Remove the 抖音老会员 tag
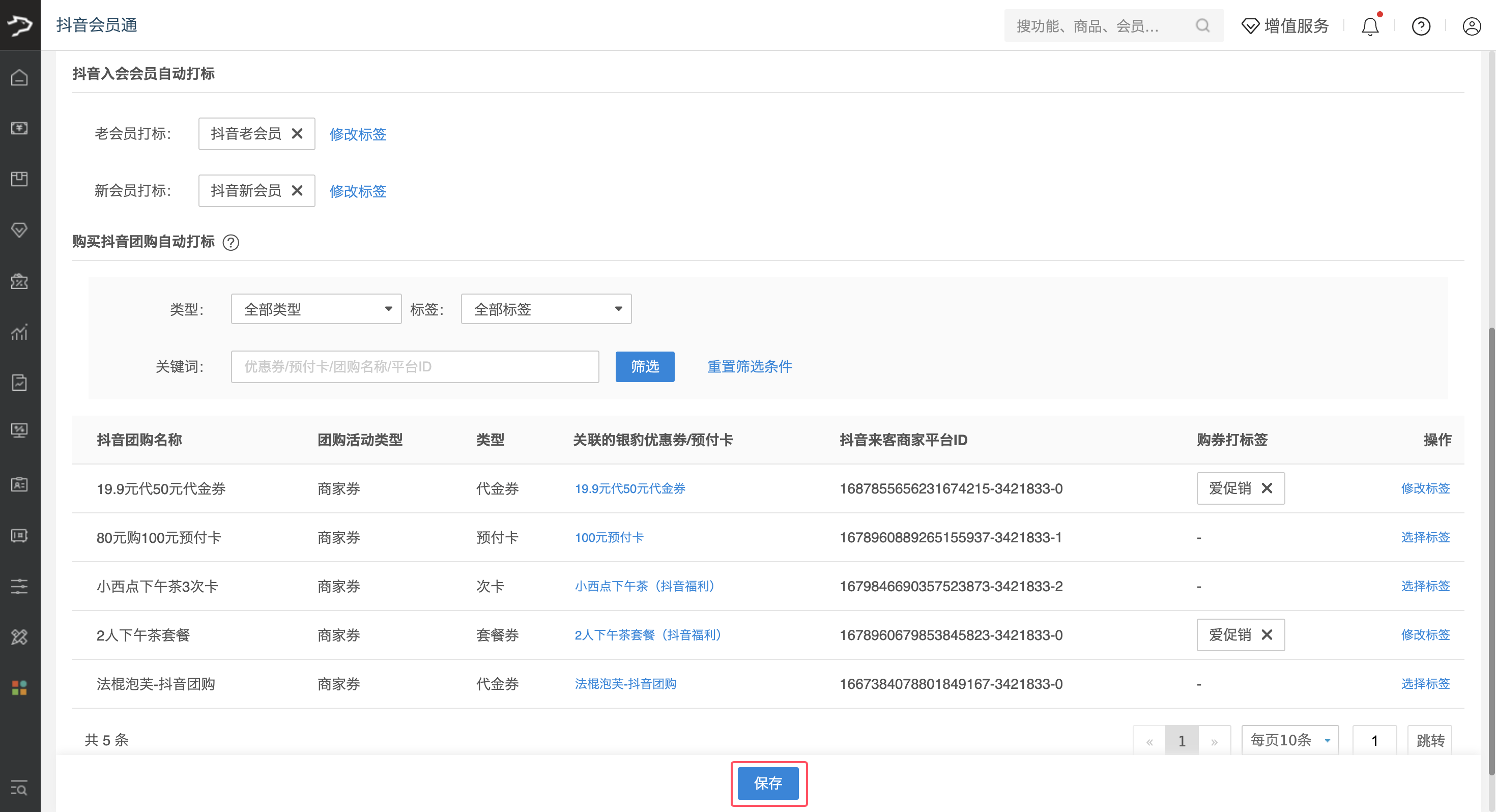 click(x=297, y=134)
